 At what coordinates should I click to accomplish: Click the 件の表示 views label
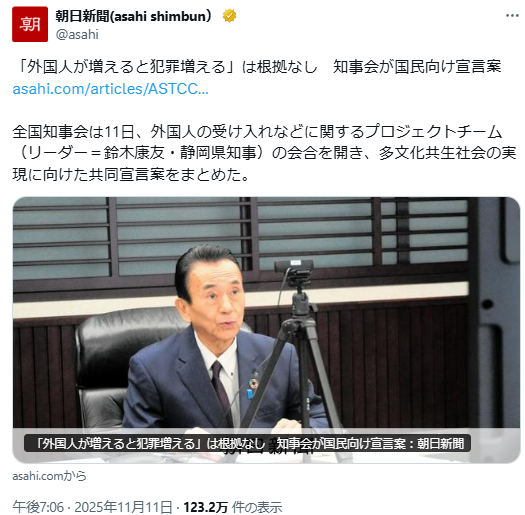click(257, 507)
